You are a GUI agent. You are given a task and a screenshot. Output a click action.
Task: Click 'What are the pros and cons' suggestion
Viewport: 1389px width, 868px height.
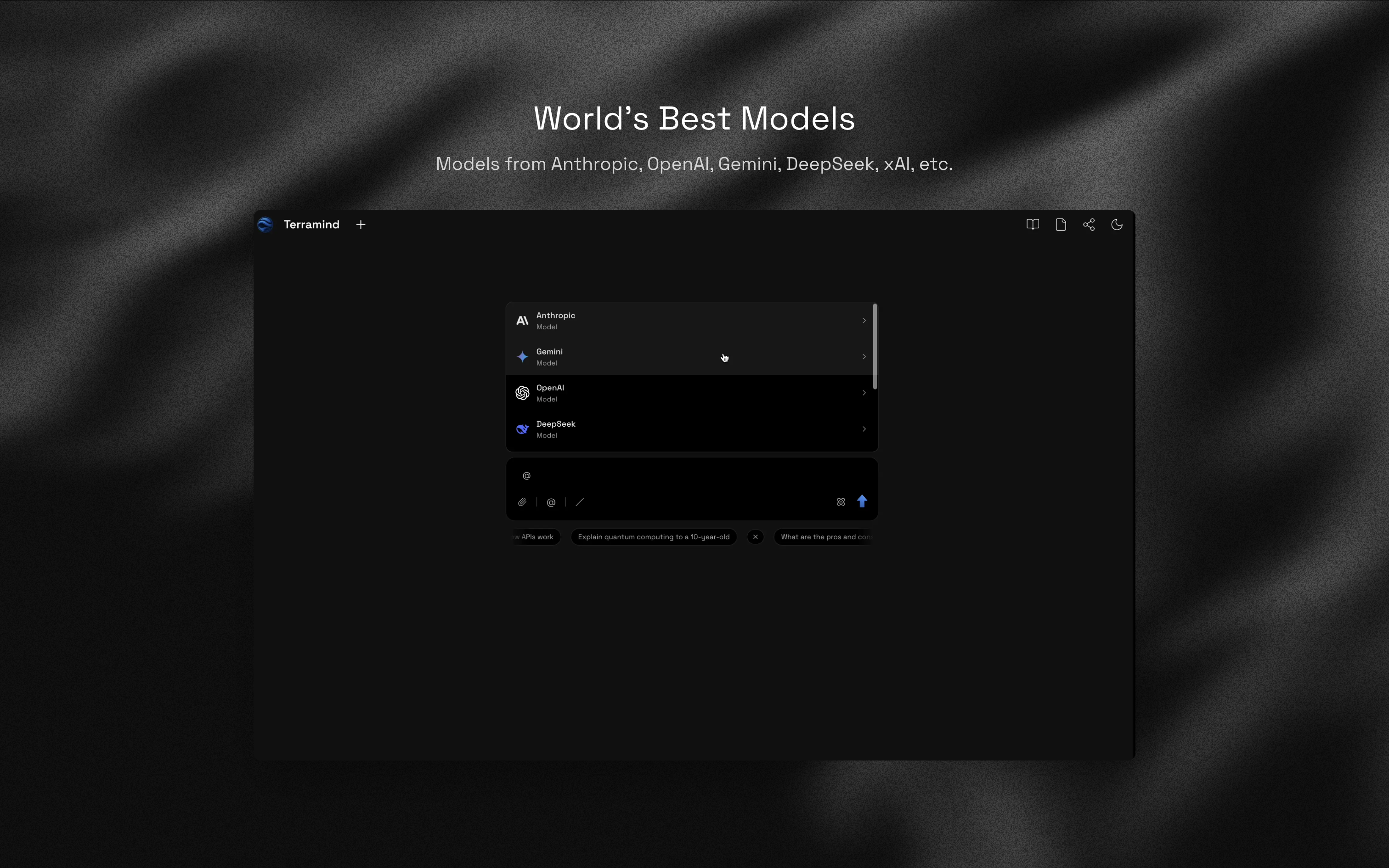click(x=824, y=537)
